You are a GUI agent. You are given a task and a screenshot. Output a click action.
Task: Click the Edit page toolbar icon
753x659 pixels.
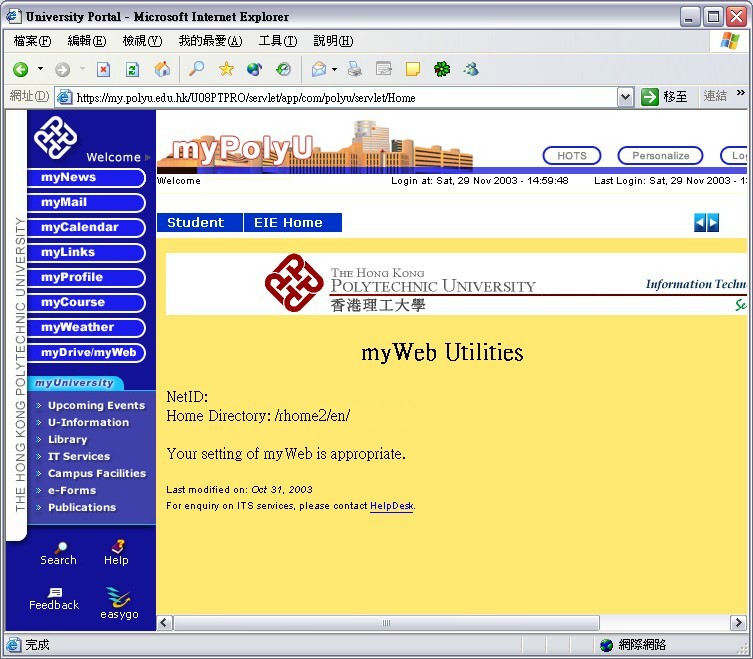pyautogui.click(x=384, y=70)
